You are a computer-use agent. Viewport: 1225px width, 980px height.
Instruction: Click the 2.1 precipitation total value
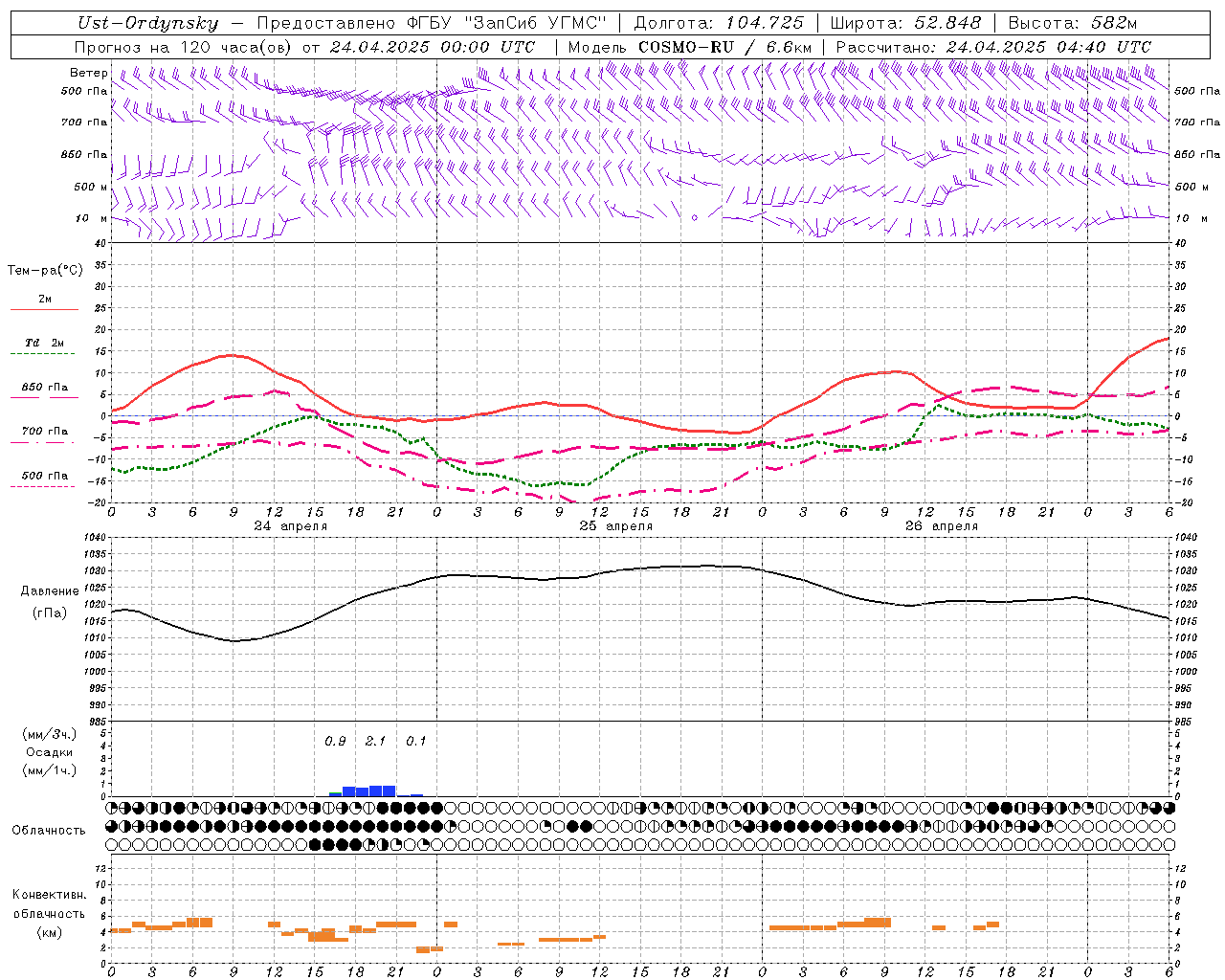[x=375, y=742]
